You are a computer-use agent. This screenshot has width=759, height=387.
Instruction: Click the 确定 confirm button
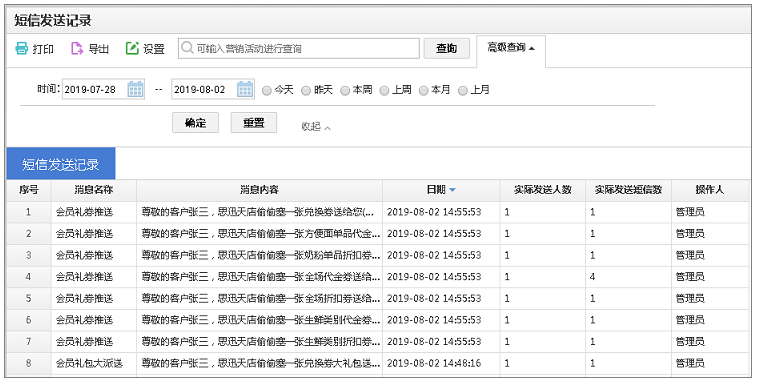(x=196, y=123)
